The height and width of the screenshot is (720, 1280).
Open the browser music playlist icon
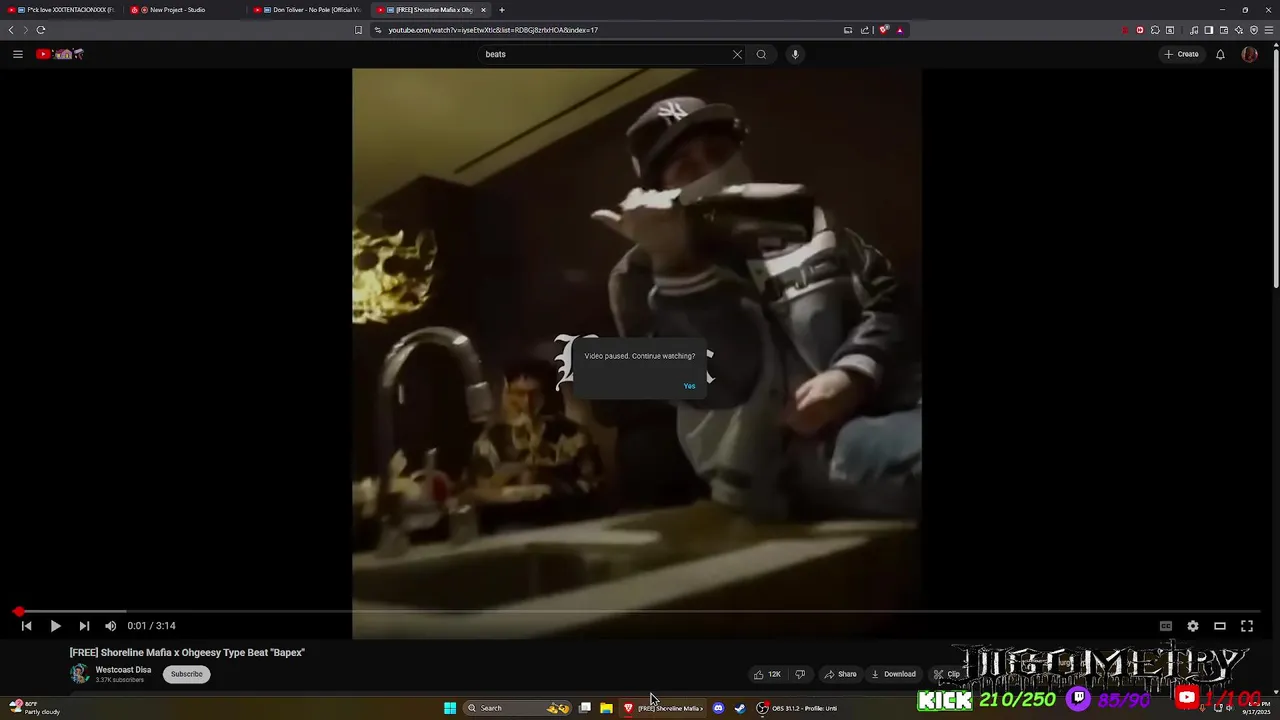click(1194, 30)
